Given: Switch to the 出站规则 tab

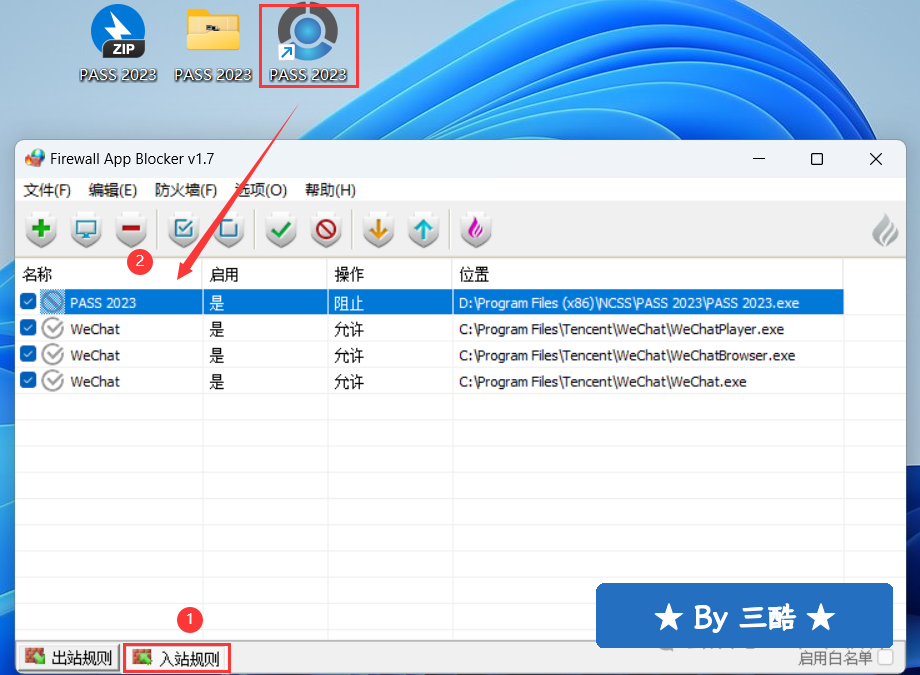Looking at the screenshot, I should coord(69,657).
